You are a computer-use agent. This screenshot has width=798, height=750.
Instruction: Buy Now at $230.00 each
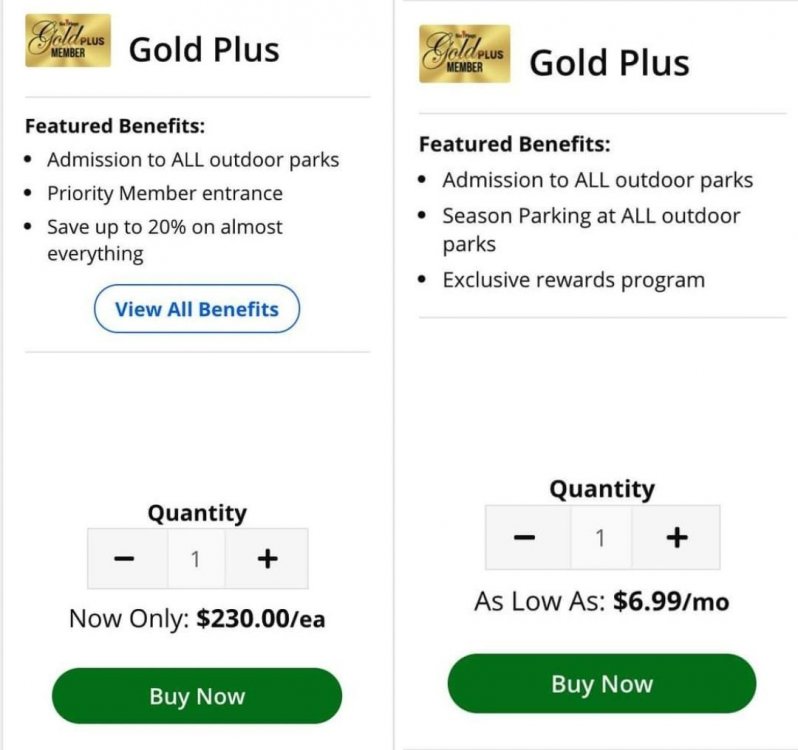coord(197,696)
